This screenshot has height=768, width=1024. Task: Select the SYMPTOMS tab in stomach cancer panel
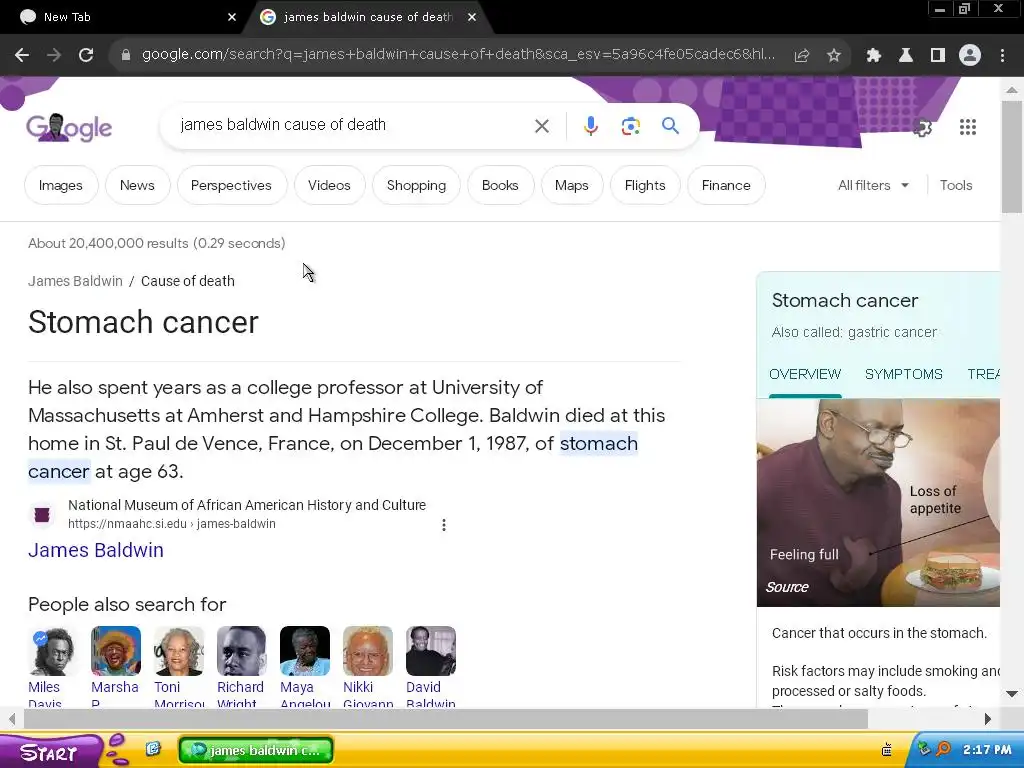(904, 374)
